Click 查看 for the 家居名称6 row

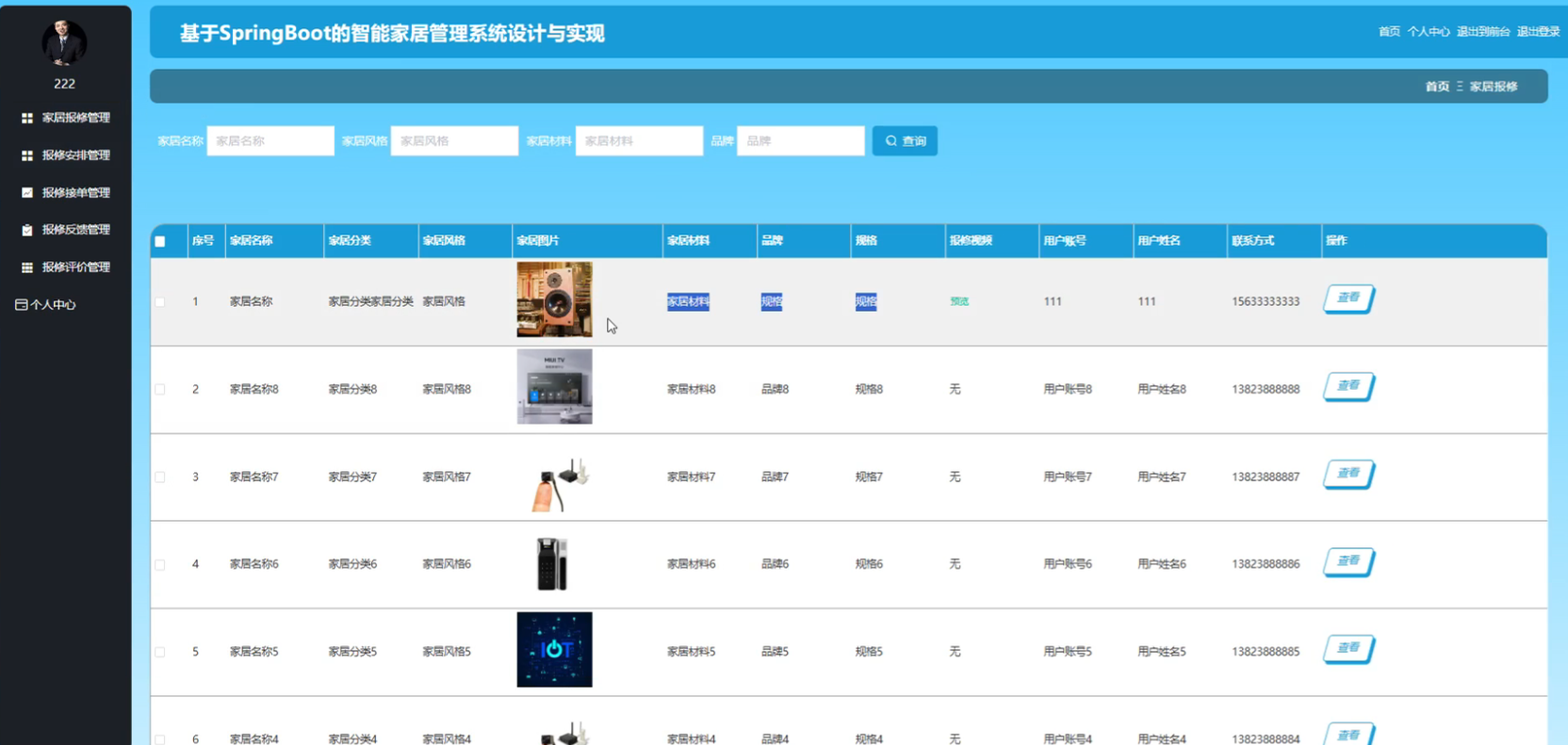coord(1349,562)
